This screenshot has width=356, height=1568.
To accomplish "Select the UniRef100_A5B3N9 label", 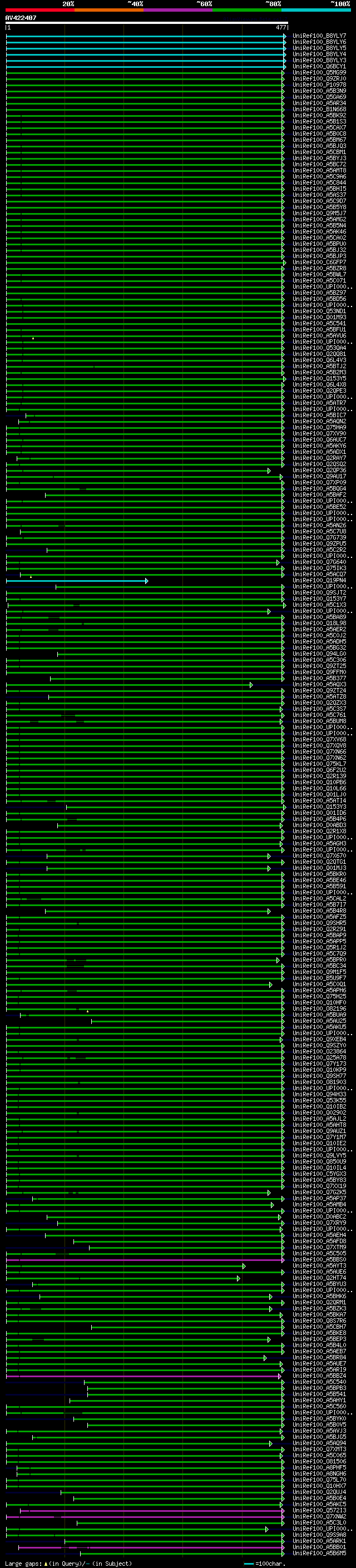I will [x=319, y=91].
